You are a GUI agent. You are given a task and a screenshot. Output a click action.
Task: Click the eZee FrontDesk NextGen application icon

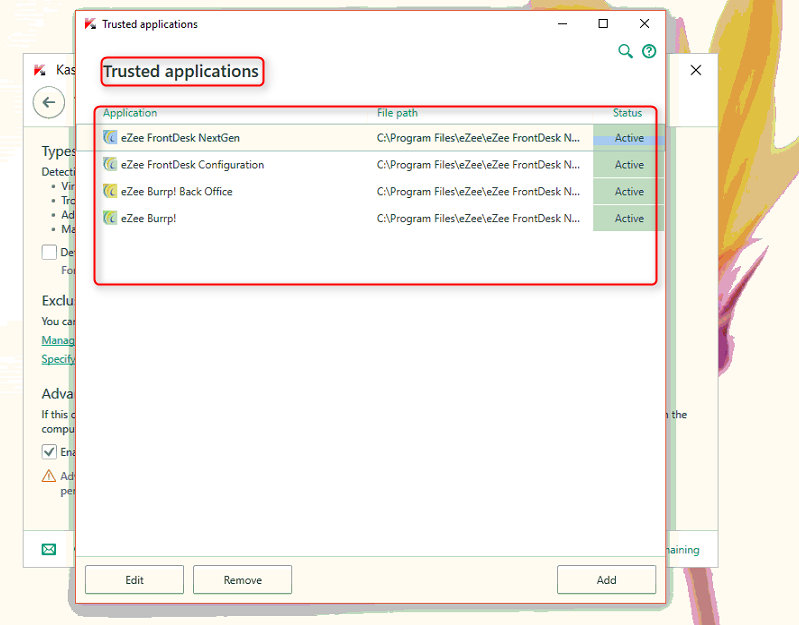point(110,138)
